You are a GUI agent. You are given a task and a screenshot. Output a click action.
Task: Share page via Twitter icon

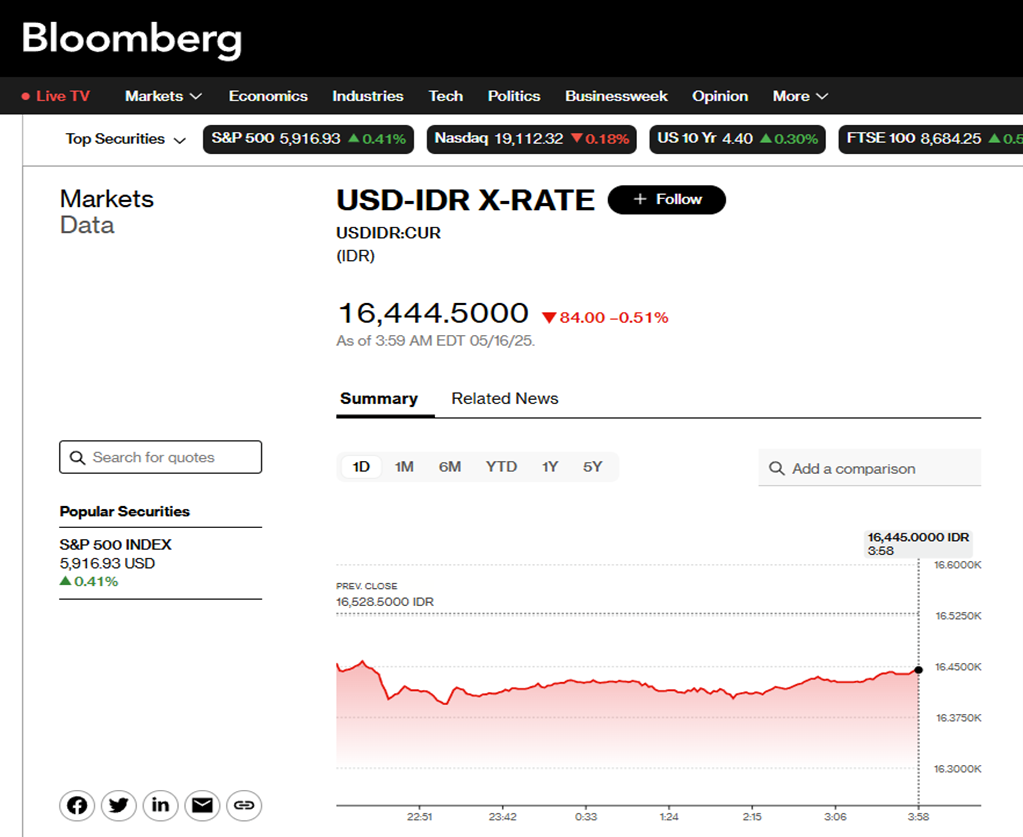pos(119,805)
